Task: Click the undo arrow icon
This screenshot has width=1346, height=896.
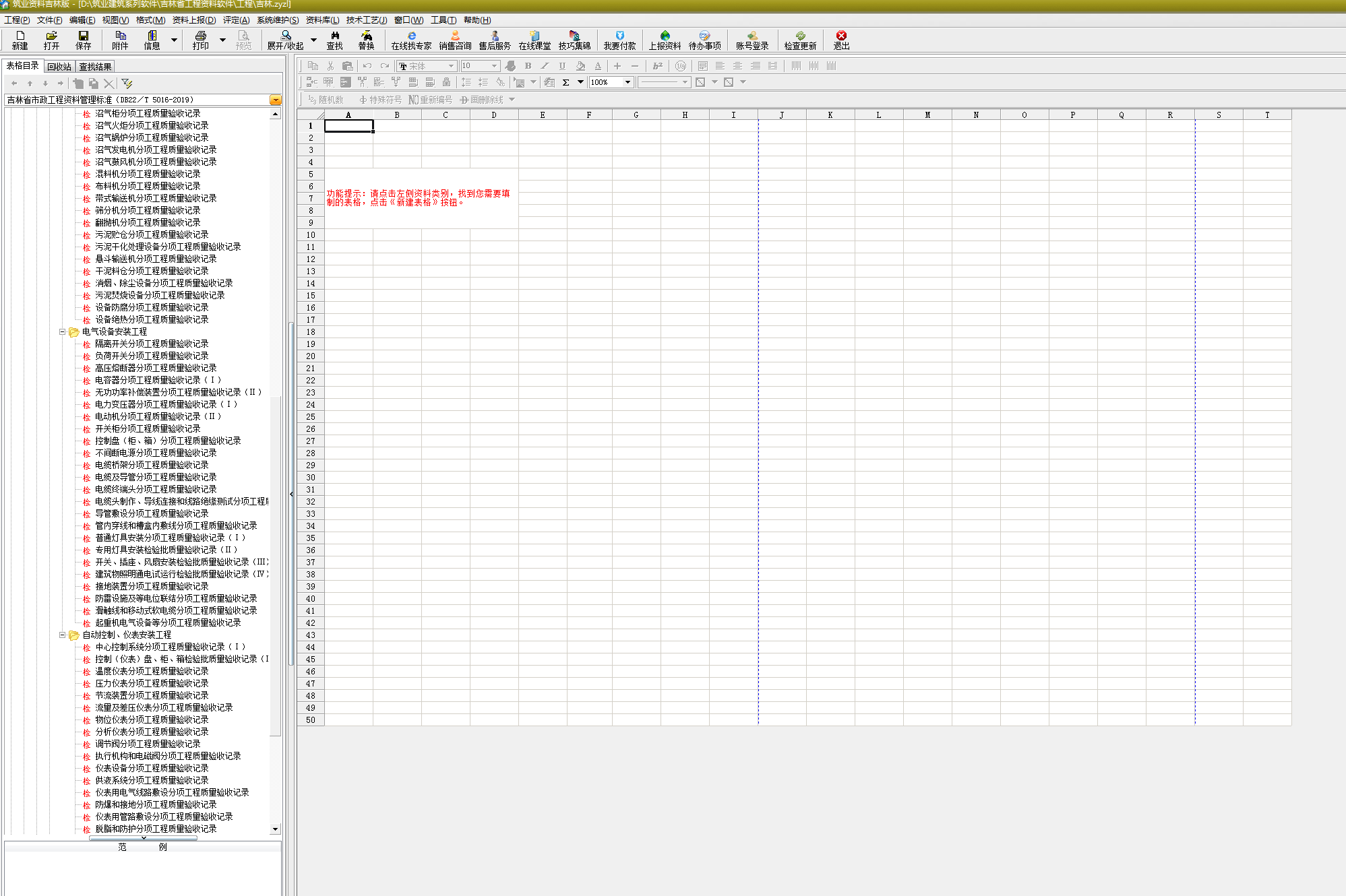Action: pos(367,66)
